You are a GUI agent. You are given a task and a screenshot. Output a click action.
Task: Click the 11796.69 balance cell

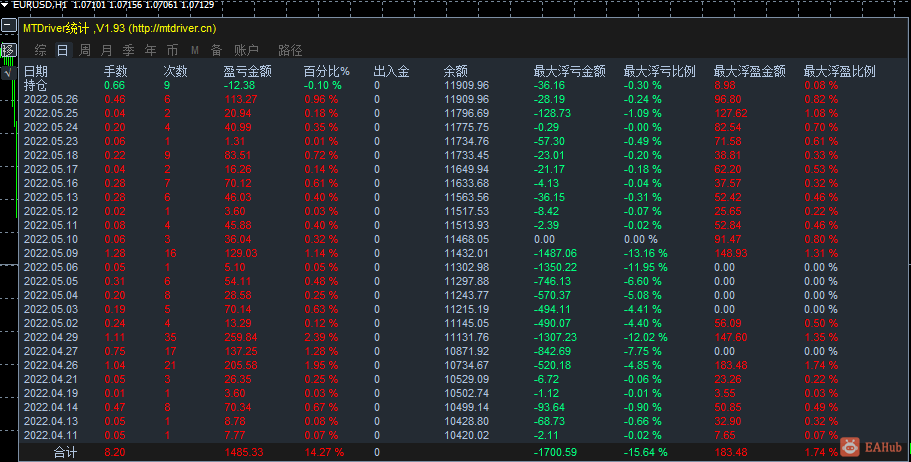click(467, 113)
